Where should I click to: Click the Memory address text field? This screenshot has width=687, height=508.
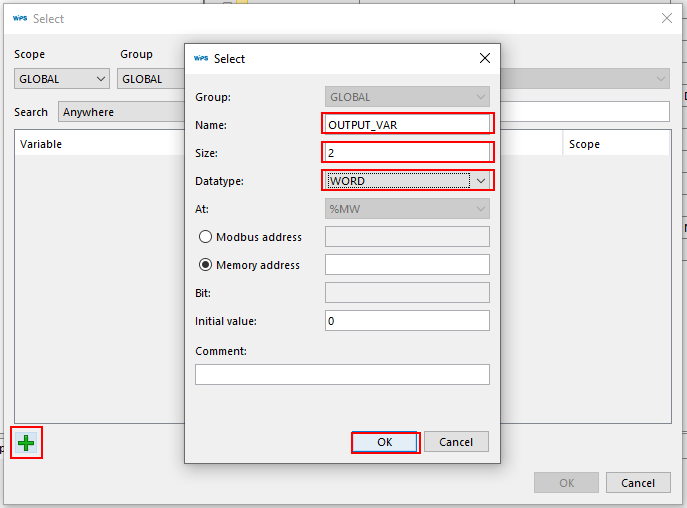tap(407, 265)
